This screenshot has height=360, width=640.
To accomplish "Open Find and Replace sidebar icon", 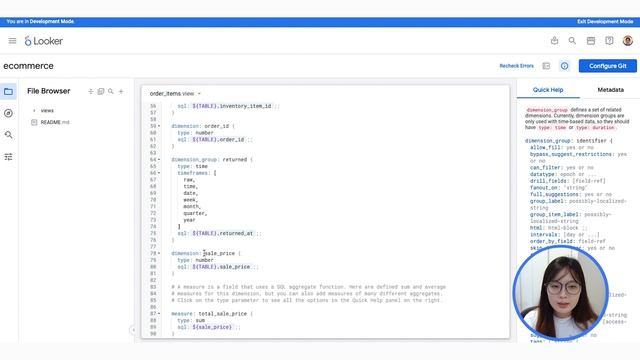I will pos(8,135).
